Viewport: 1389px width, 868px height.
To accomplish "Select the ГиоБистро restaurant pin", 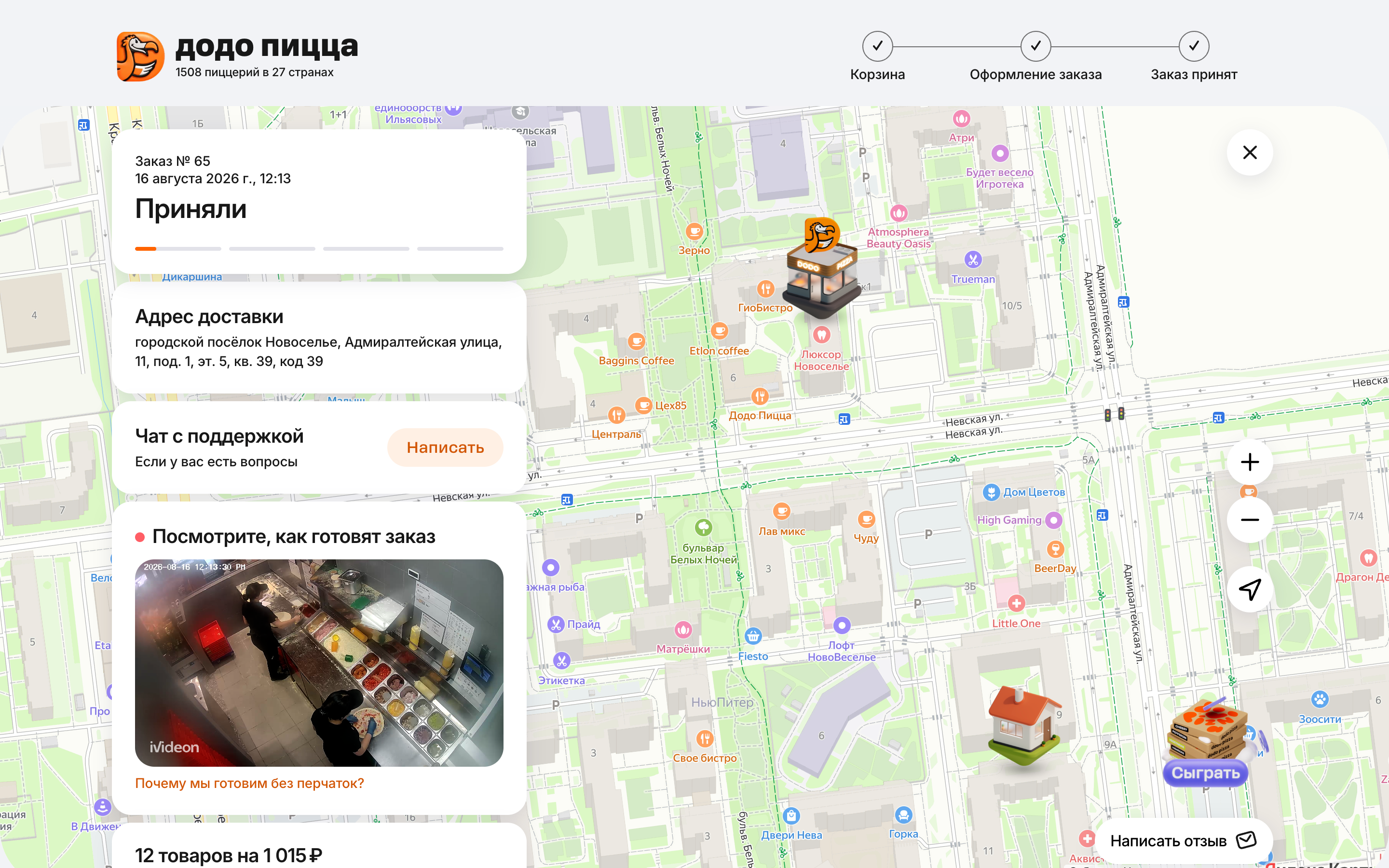I will pyautogui.click(x=766, y=288).
